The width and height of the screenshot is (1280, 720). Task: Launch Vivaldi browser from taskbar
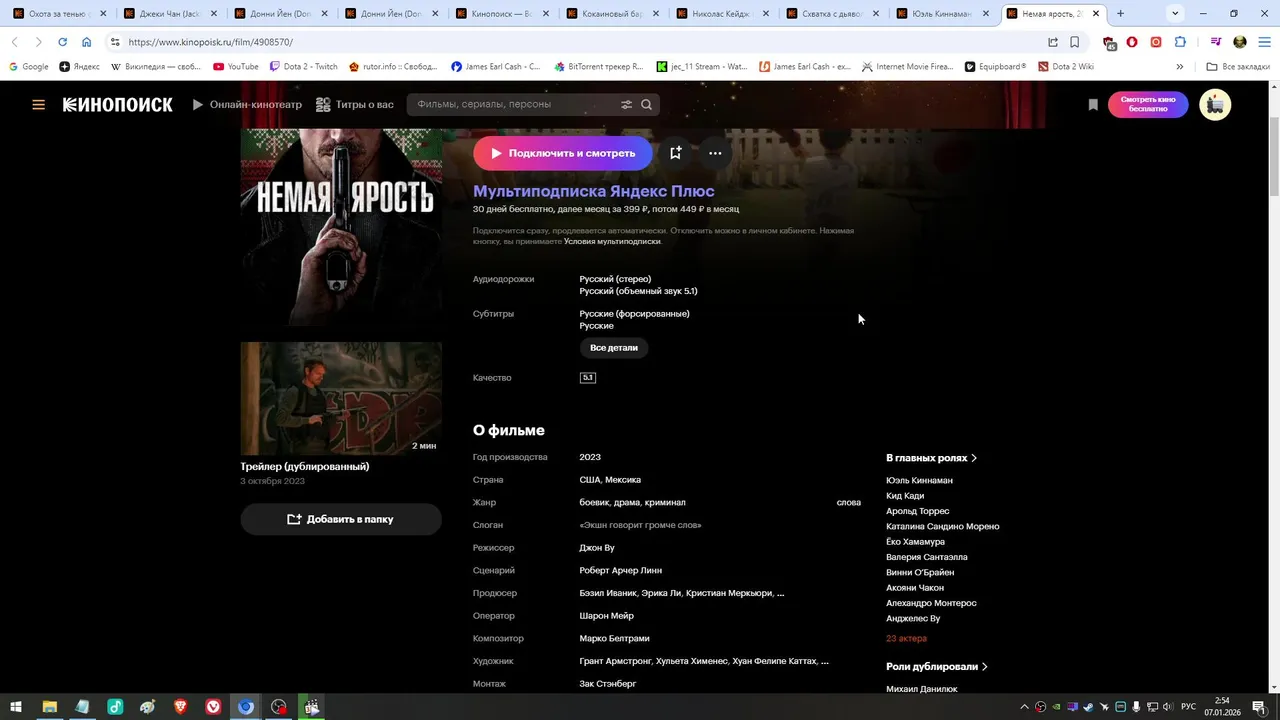click(213, 707)
